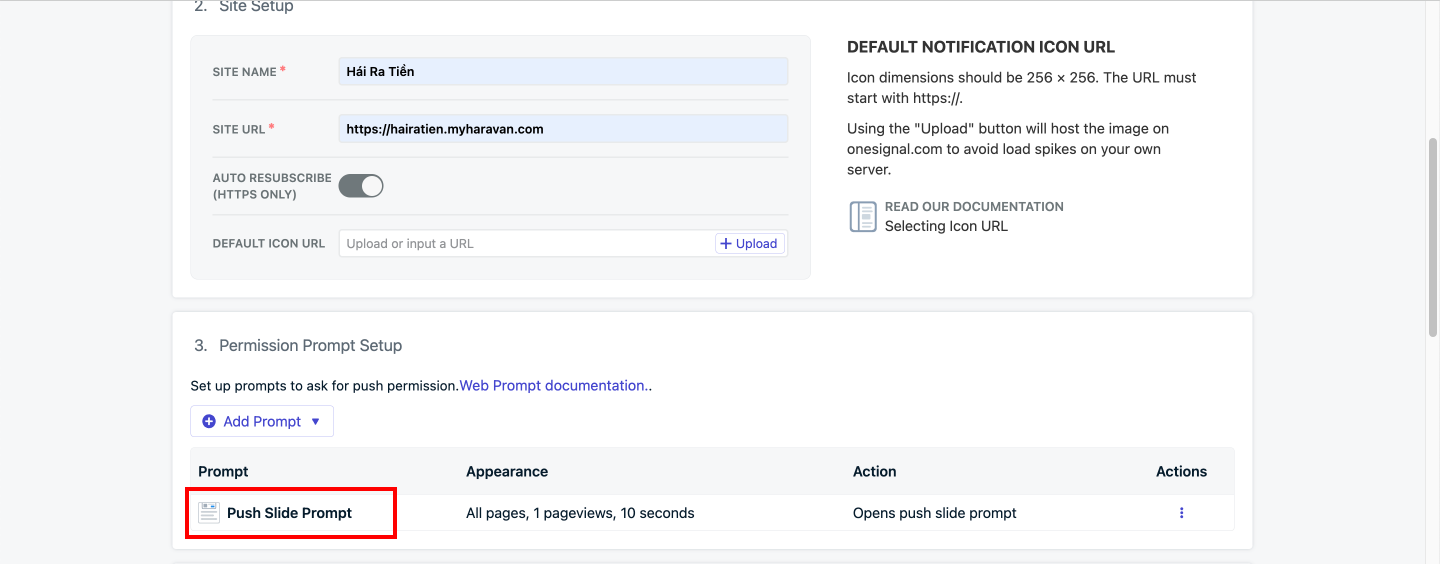Open the Push Slide Prompt entry

pyautogui.click(x=289, y=513)
